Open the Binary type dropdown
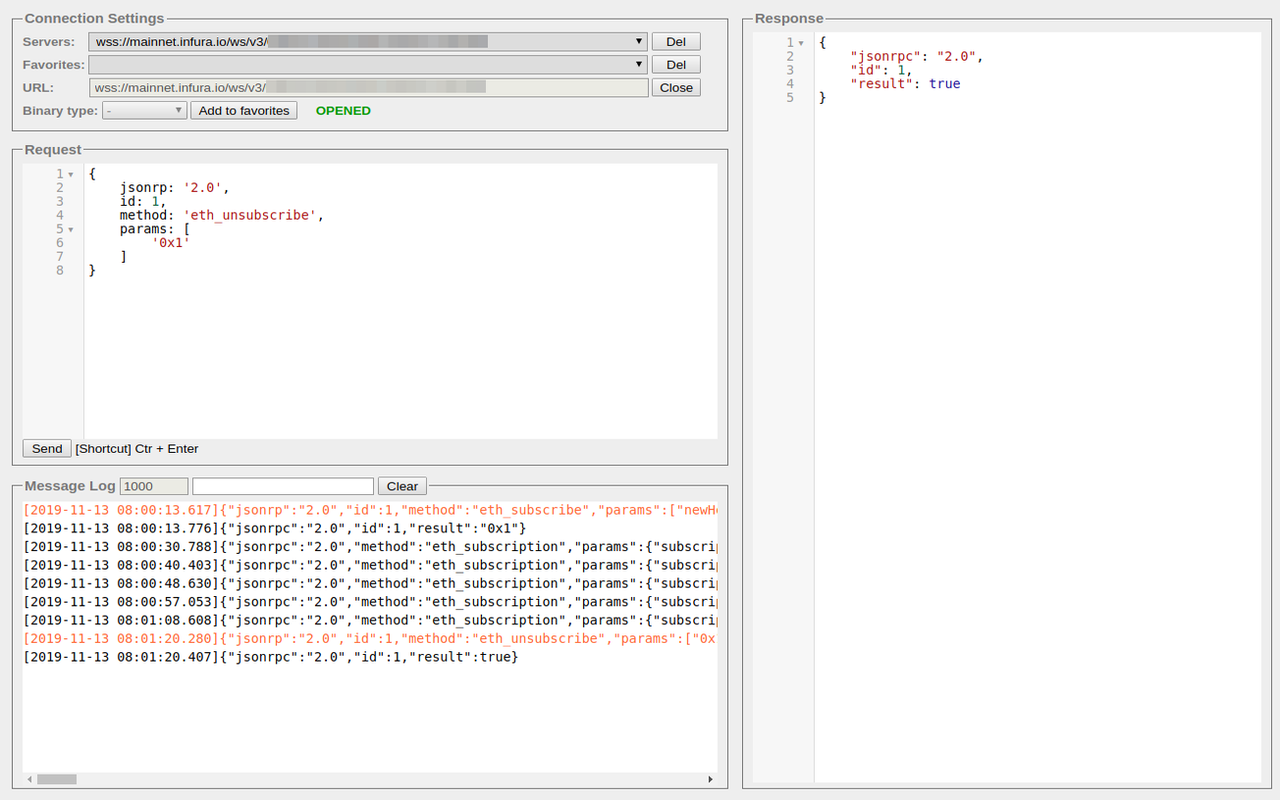The width and height of the screenshot is (1280, 800). (x=145, y=110)
